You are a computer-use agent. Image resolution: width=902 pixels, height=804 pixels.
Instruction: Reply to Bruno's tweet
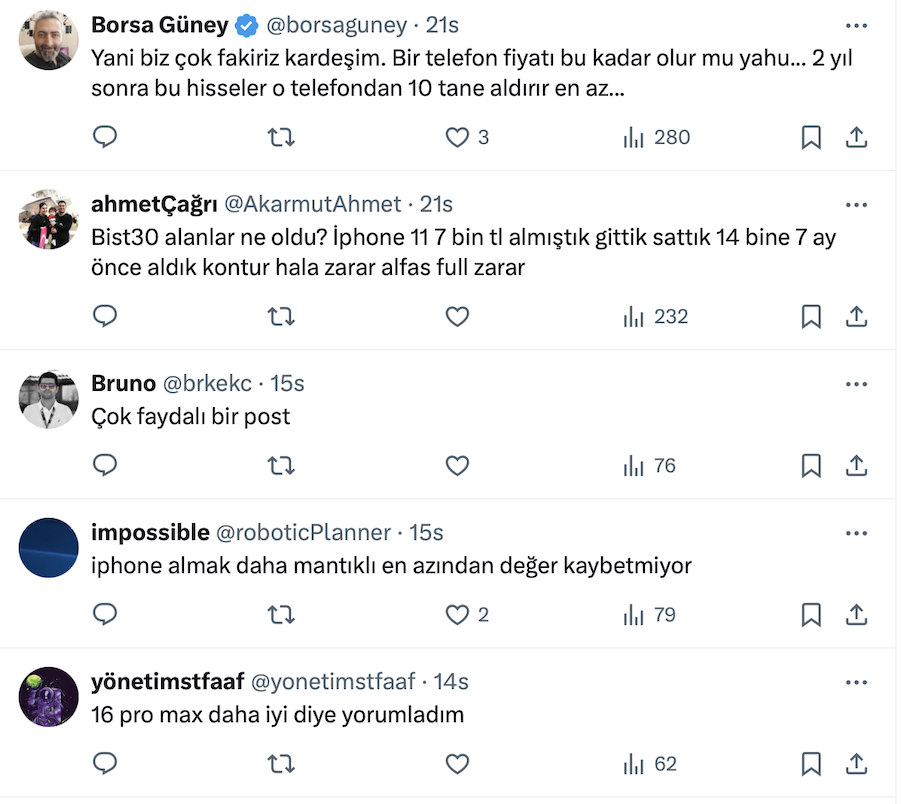coord(105,465)
